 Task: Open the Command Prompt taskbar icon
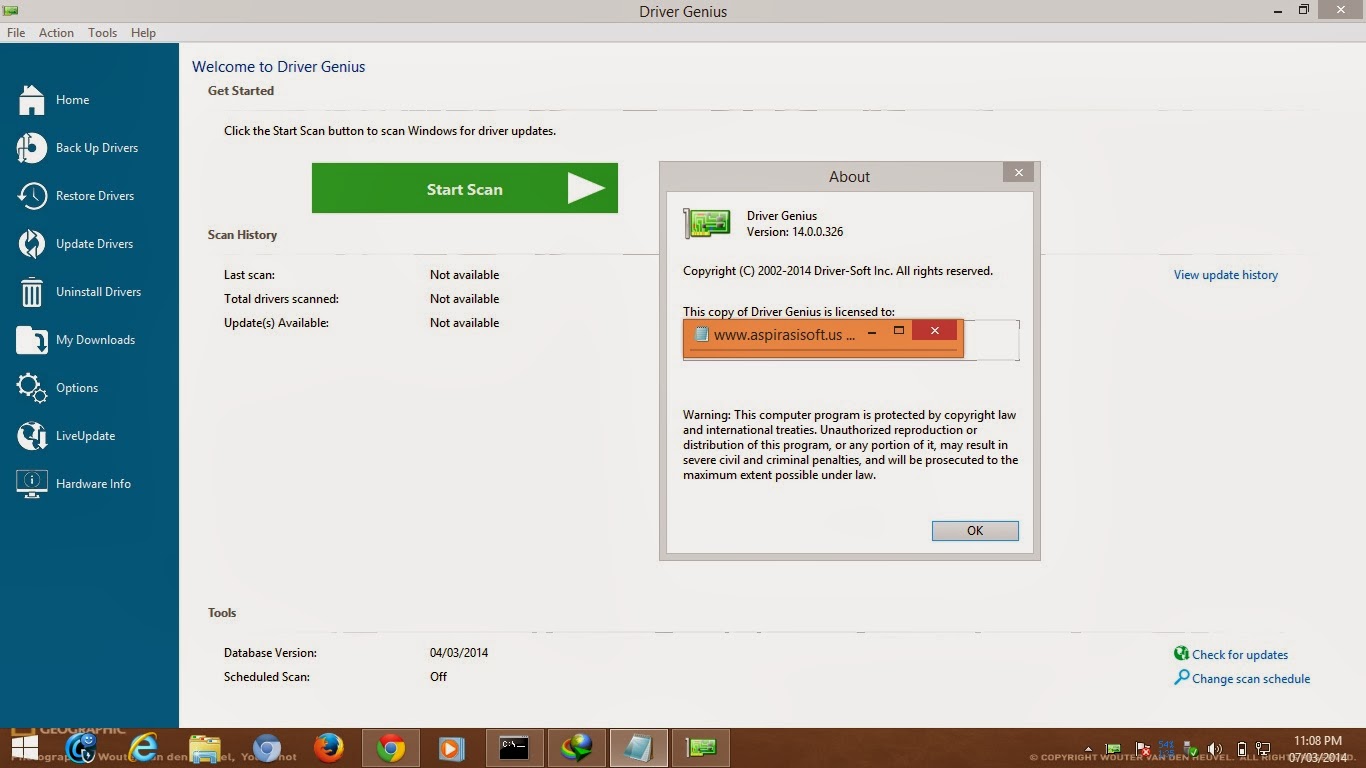(514, 748)
